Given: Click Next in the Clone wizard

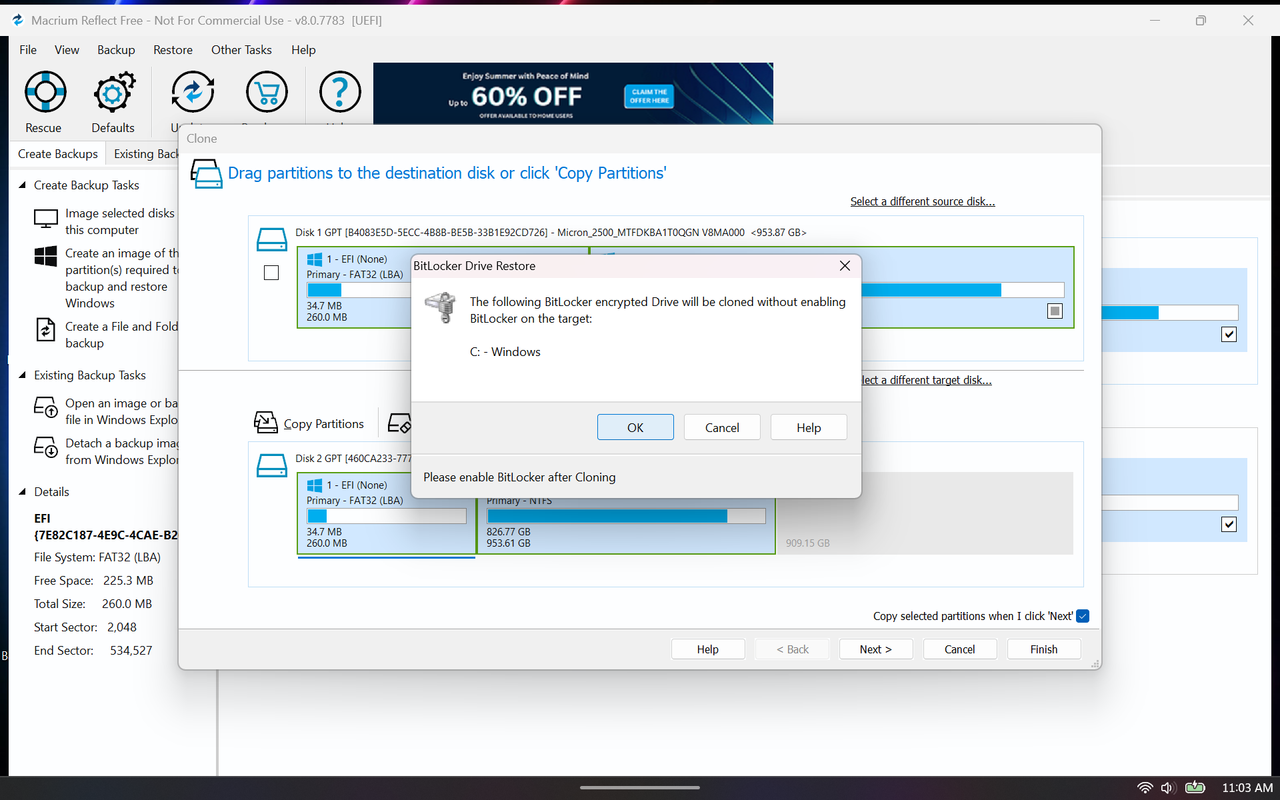Looking at the screenshot, I should tap(875, 649).
